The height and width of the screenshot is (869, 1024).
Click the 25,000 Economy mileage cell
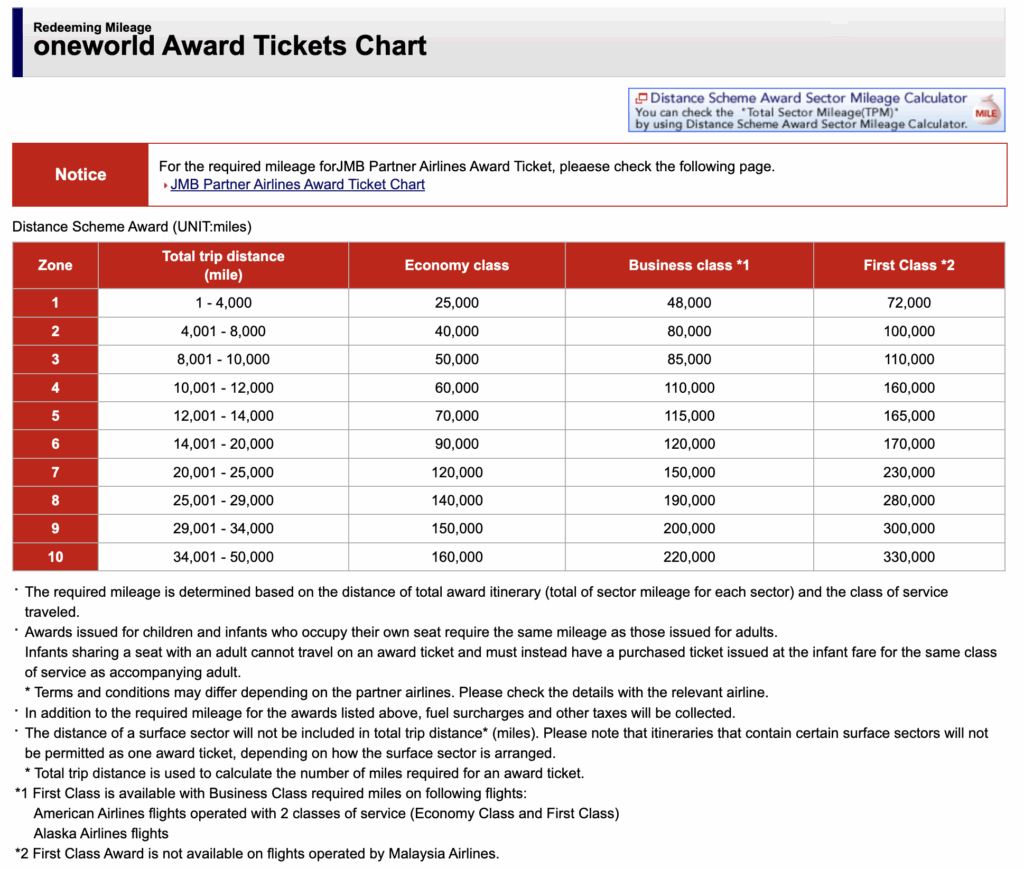[456, 302]
